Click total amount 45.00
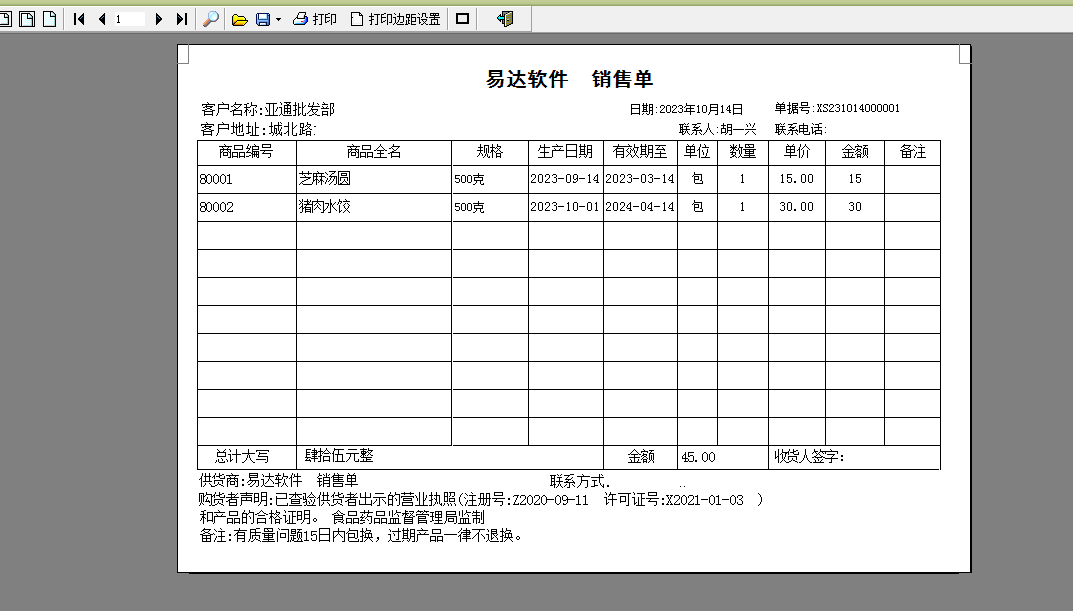This screenshot has width=1073, height=611. [x=698, y=457]
